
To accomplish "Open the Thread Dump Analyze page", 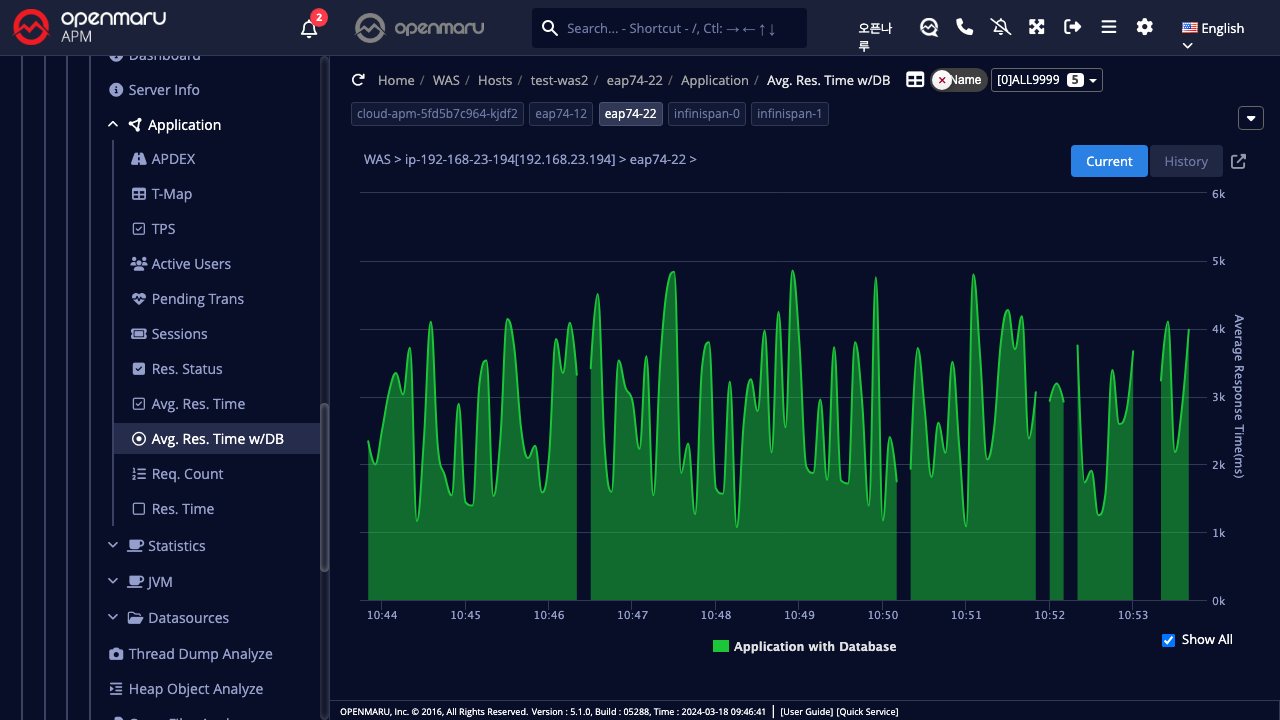I will pyautogui.click(x=200, y=654).
